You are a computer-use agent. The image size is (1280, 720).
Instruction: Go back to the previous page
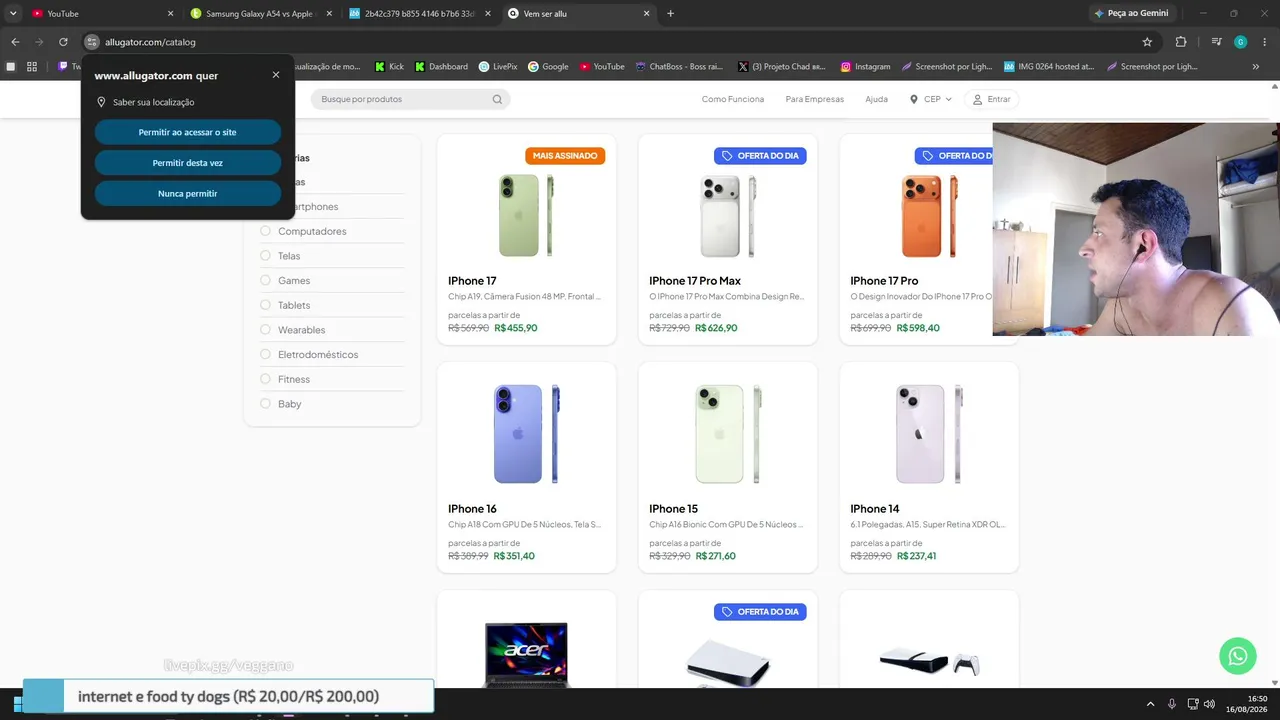point(15,42)
